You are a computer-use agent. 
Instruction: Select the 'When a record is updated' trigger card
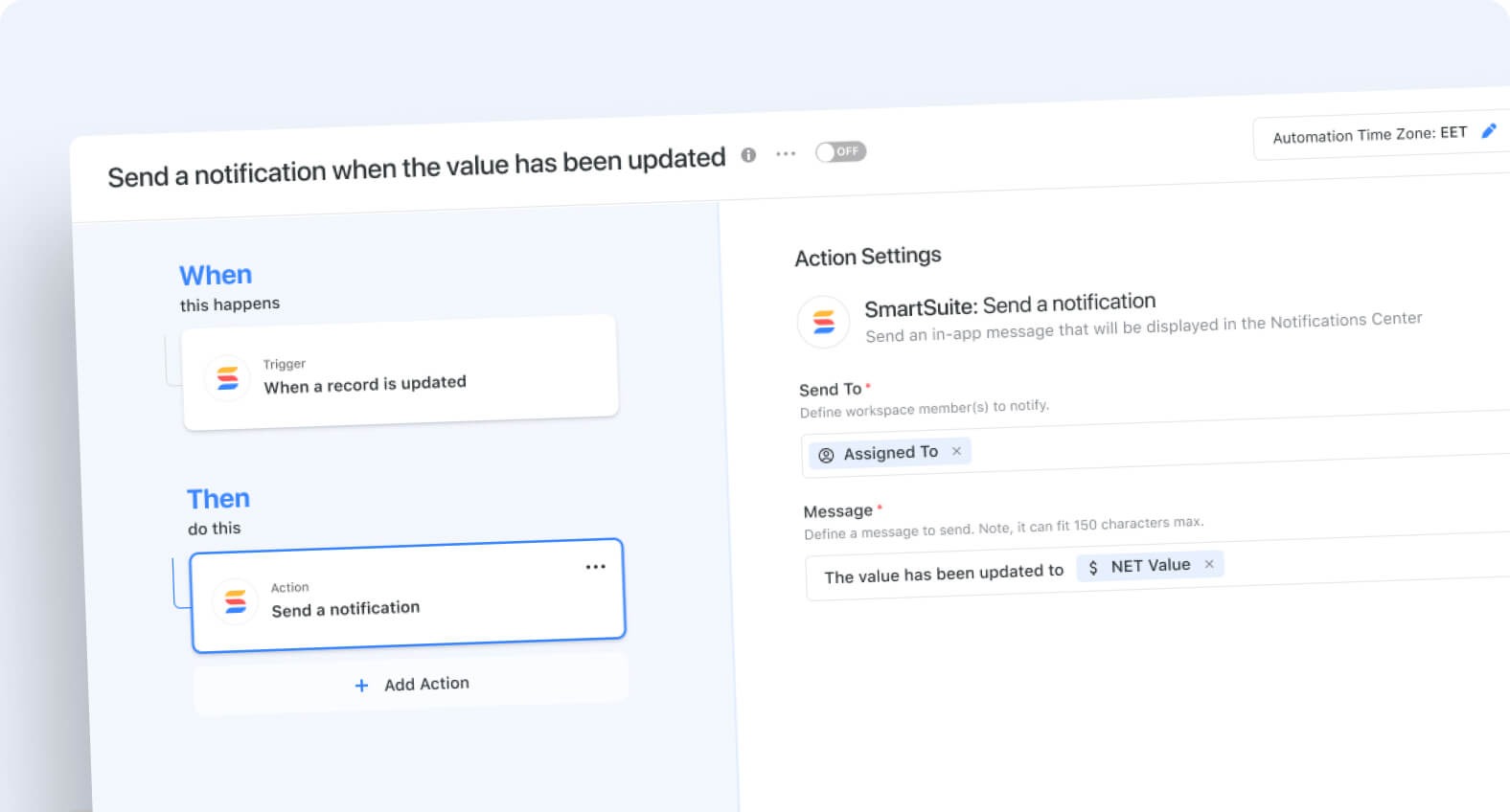(400, 373)
